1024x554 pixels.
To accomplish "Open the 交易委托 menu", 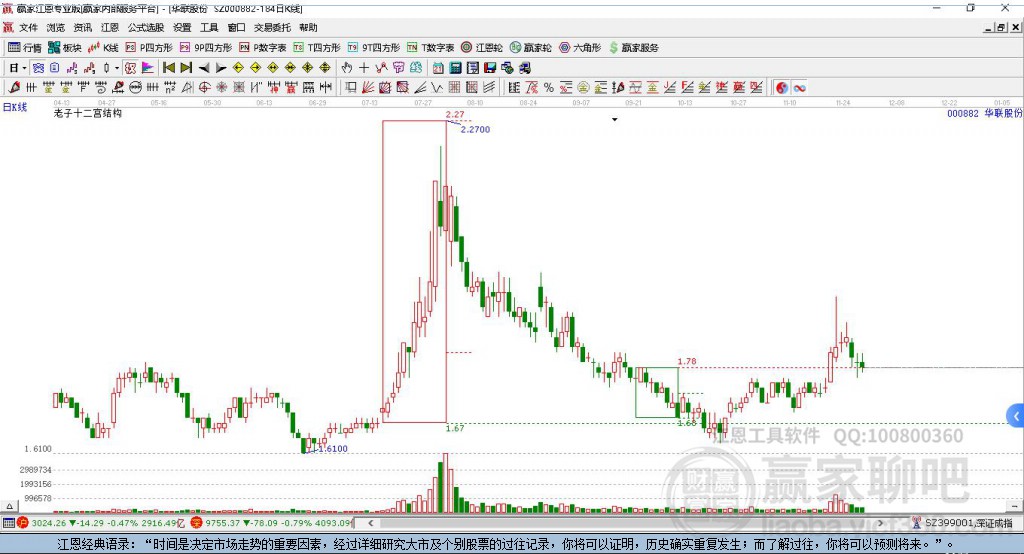I will coord(272,27).
